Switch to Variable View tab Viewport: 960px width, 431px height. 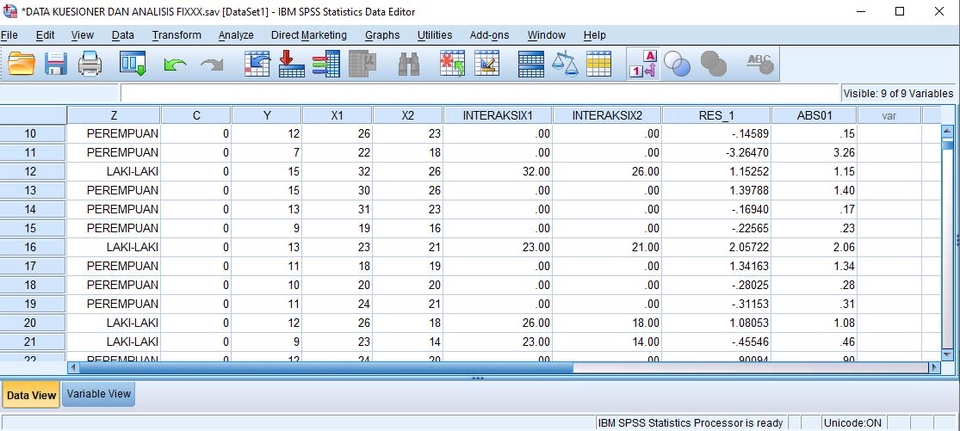99,394
